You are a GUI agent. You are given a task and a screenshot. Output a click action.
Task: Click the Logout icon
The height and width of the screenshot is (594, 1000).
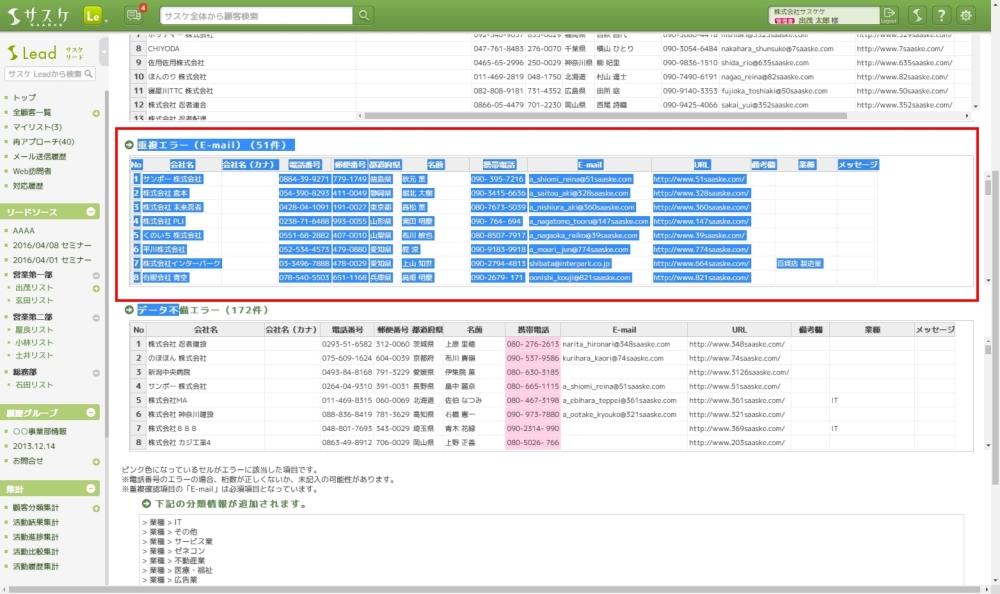[x=890, y=15]
